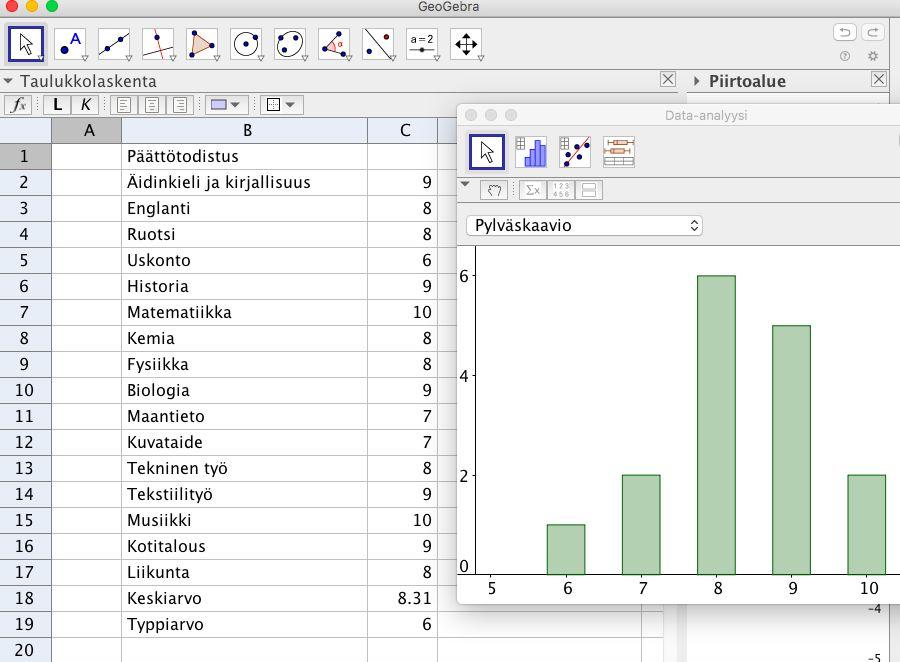Select the Two Variable Regression Analysis tool
Screen dimensions: 900x662
coord(575,152)
